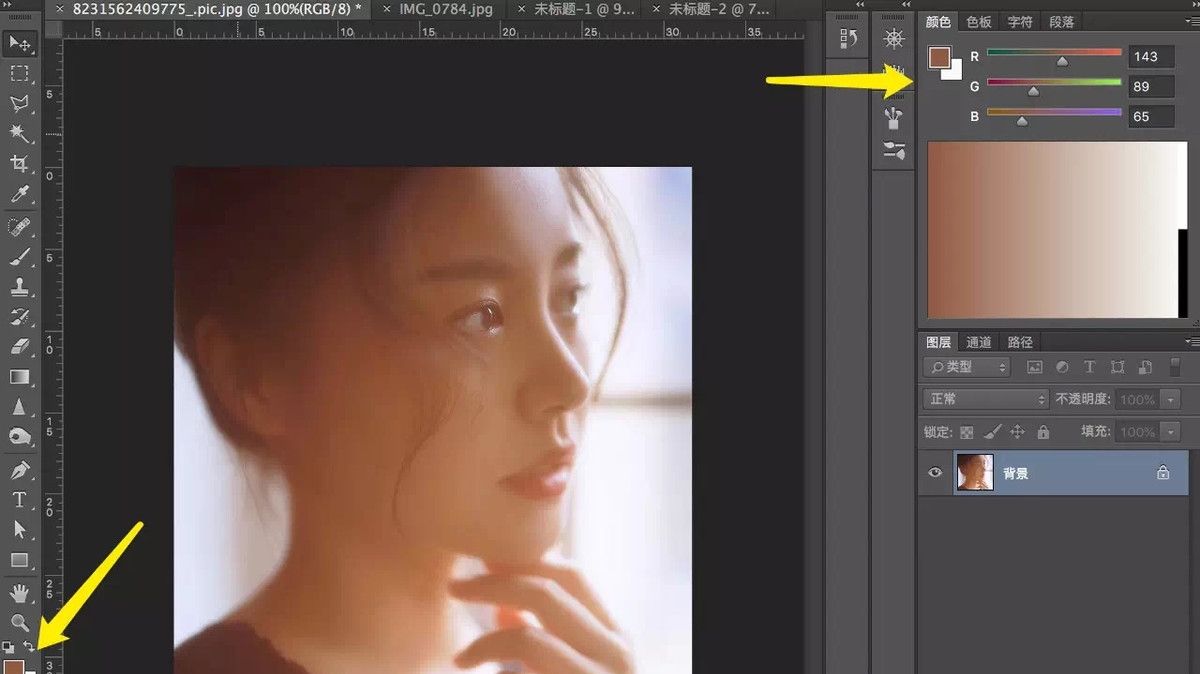Screen dimensions: 1200x674
Task: Select the Eraser tool
Action: tap(20, 347)
